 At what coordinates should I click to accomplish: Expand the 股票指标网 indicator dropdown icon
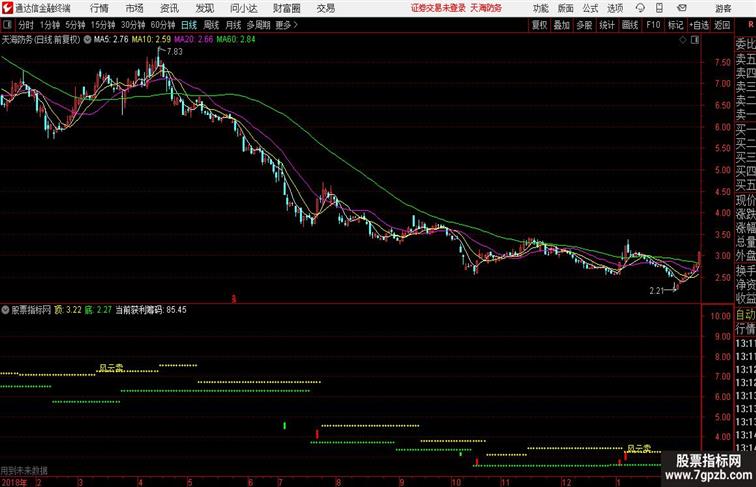tap(5, 310)
